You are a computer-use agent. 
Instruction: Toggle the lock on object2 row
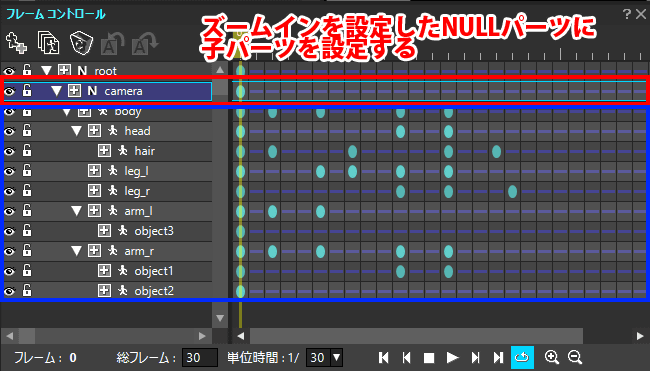(x=27, y=290)
